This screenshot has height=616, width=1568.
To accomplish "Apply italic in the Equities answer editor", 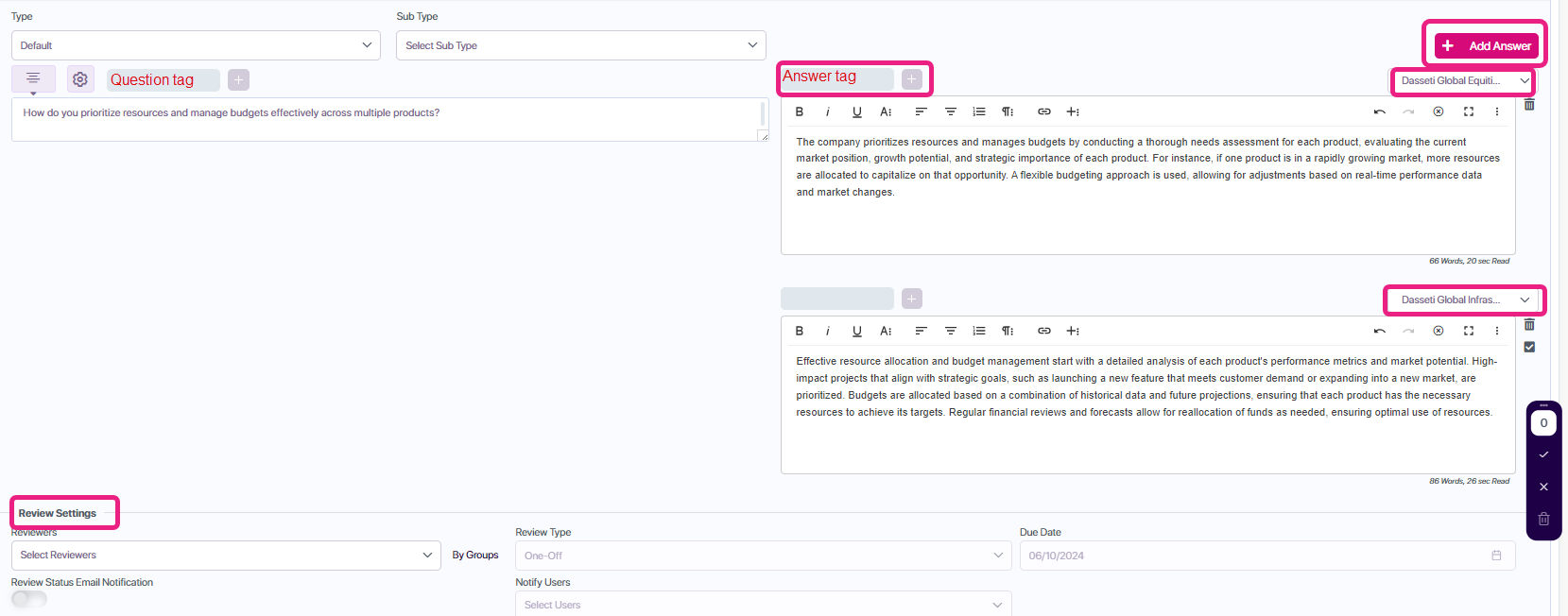I will point(828,111).
